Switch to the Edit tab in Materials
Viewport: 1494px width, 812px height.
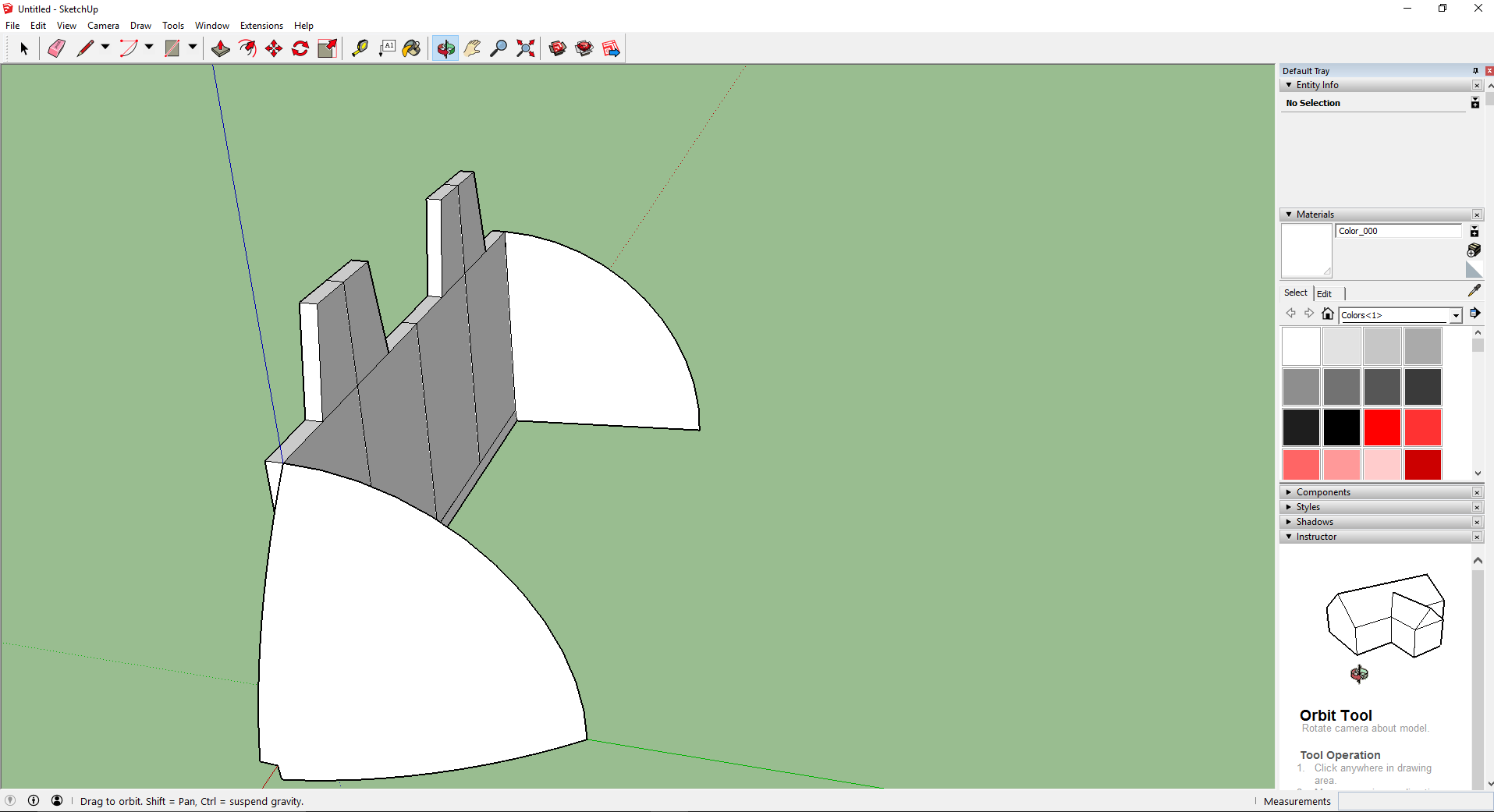tap(1324, 294)
